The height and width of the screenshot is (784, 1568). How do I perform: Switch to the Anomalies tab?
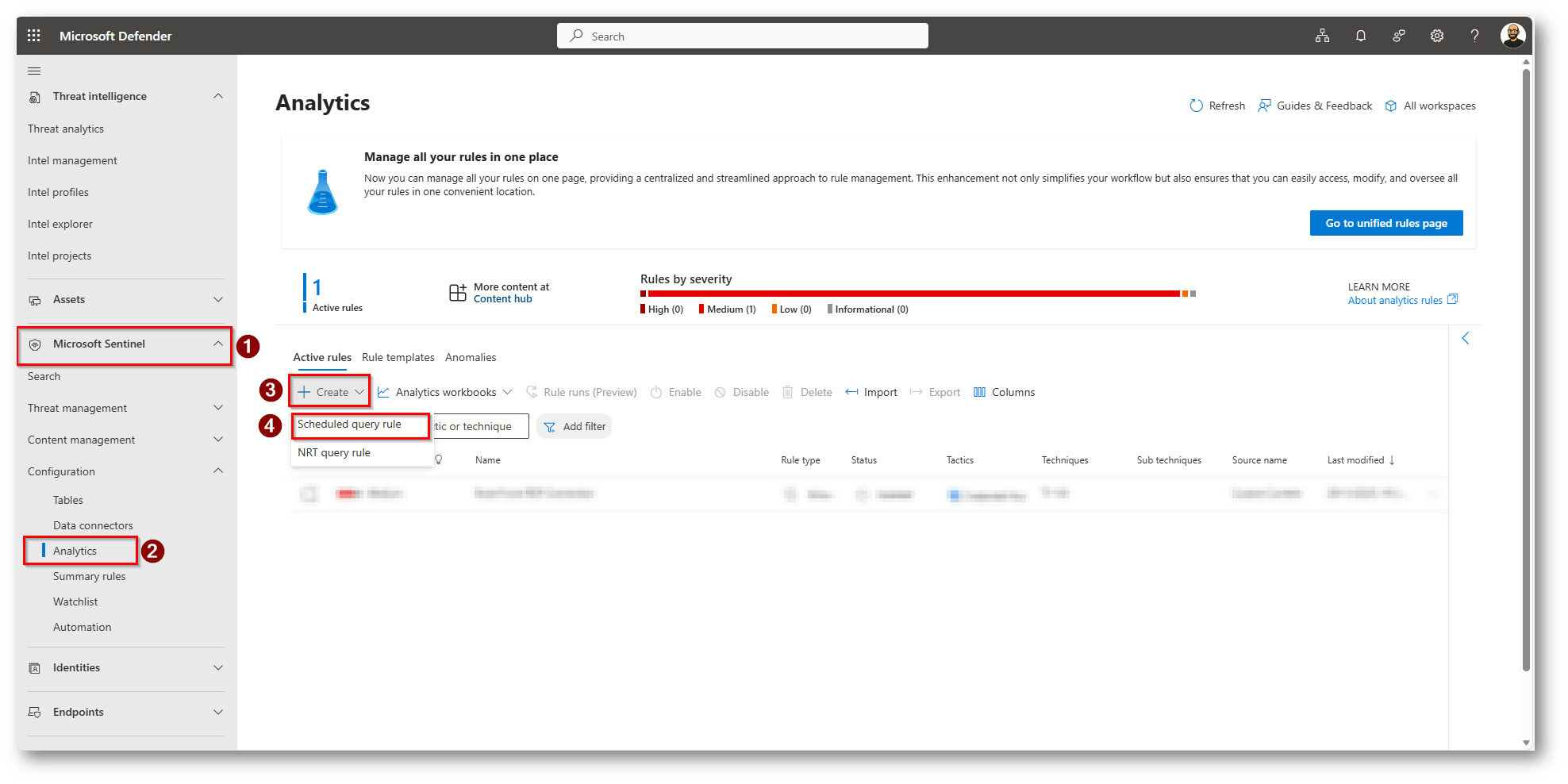click(x=471, y=358)
